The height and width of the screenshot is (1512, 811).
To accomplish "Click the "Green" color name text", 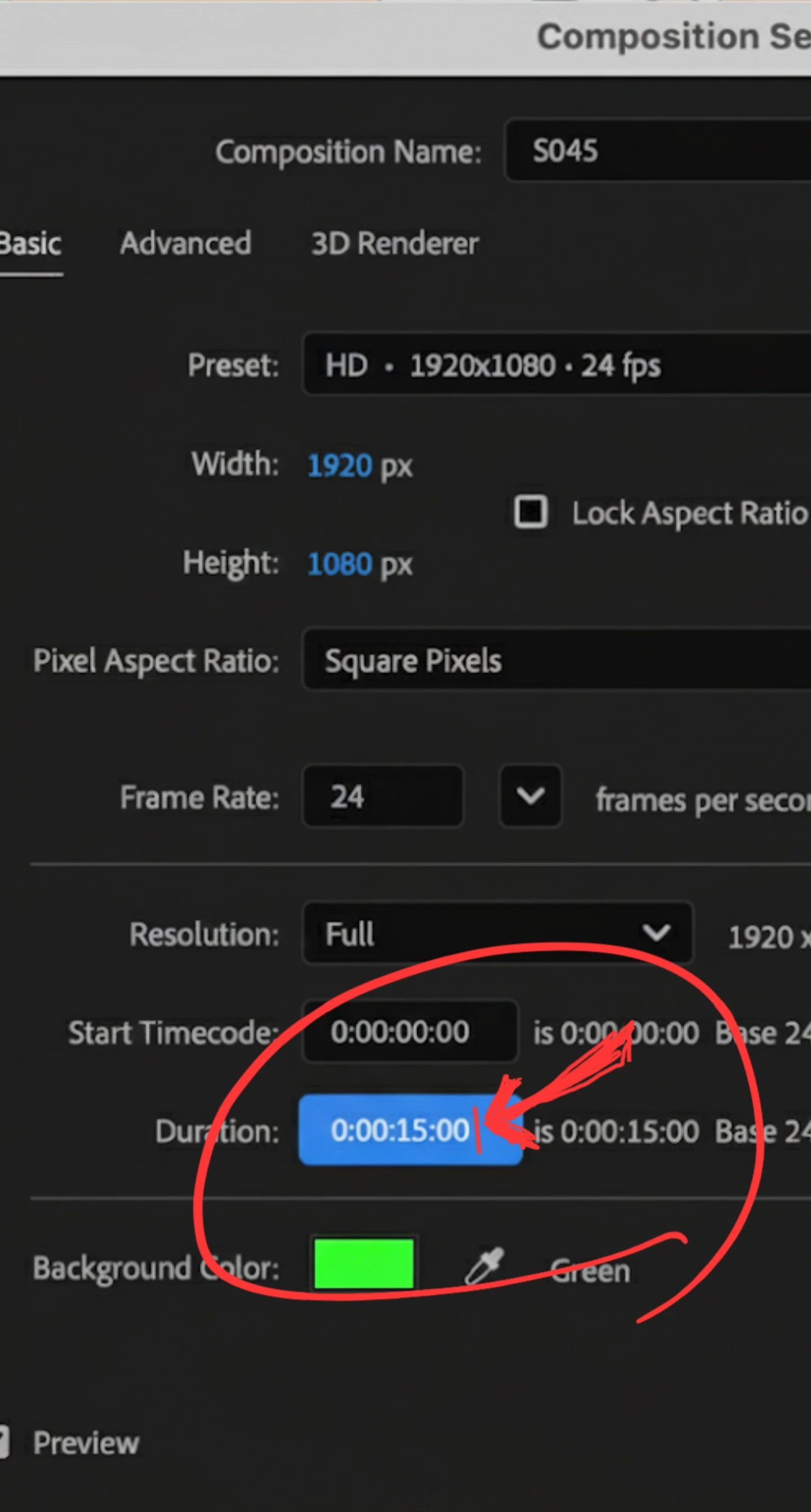I will 590,1271.
